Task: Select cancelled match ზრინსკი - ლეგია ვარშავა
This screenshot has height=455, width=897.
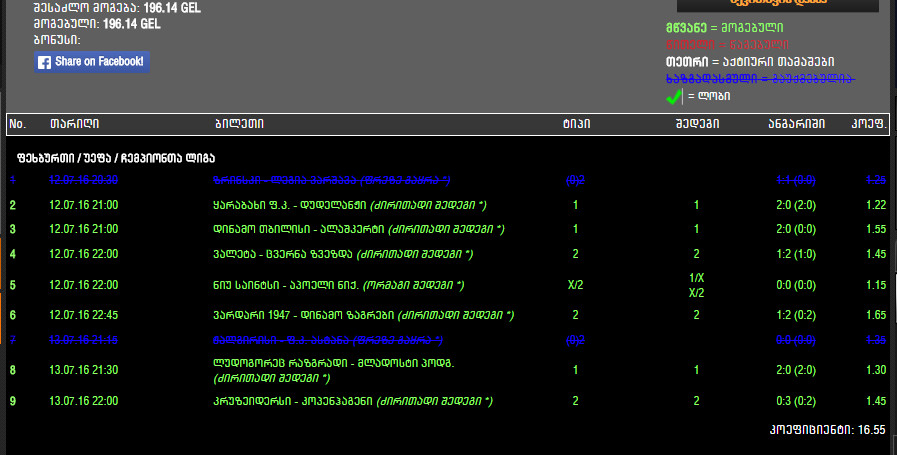Action: click(331, 180)
